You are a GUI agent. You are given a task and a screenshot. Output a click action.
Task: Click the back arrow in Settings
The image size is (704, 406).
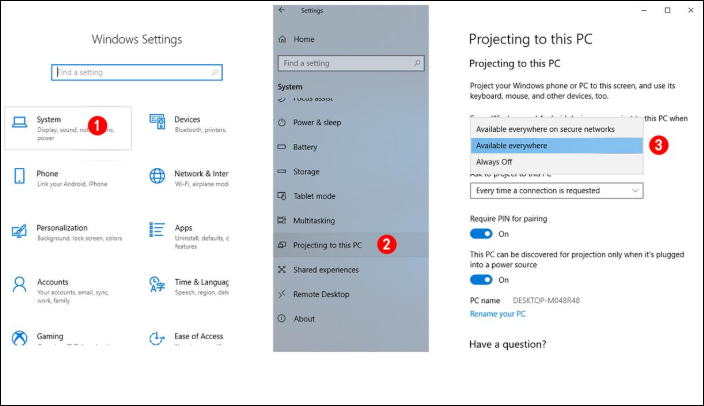click(x=282, y=10)
